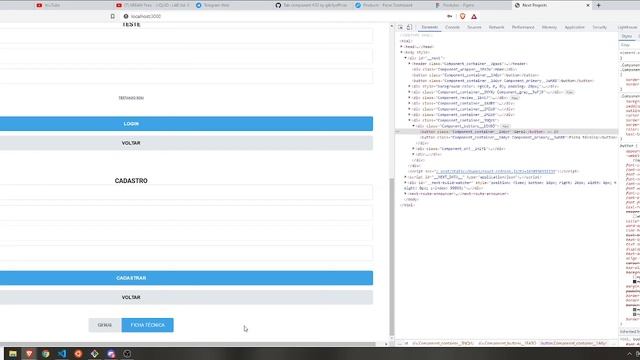Screen dimensions: 640x360
Task: Click the first input field under TESTE
Action: (x=186, y=36)
